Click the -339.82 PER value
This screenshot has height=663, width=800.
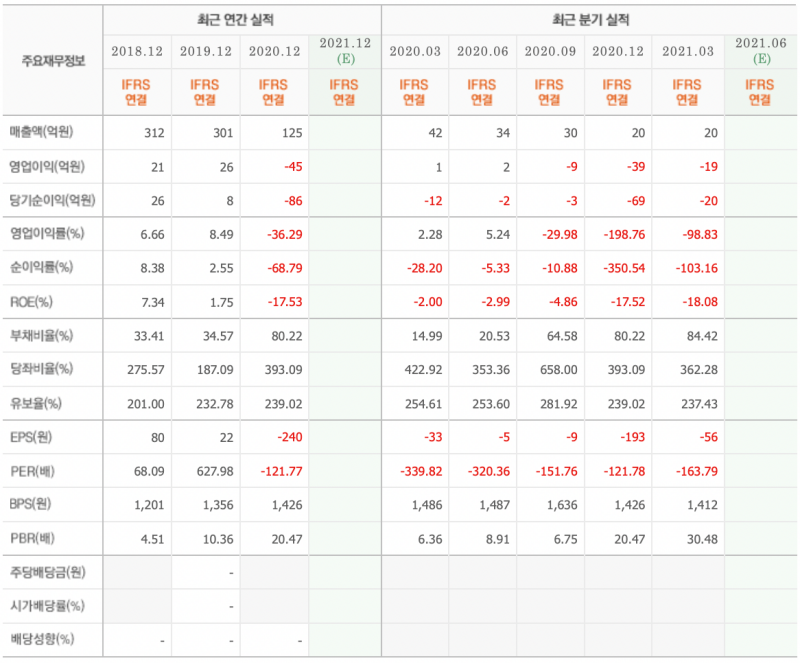[x=421, y=472]
